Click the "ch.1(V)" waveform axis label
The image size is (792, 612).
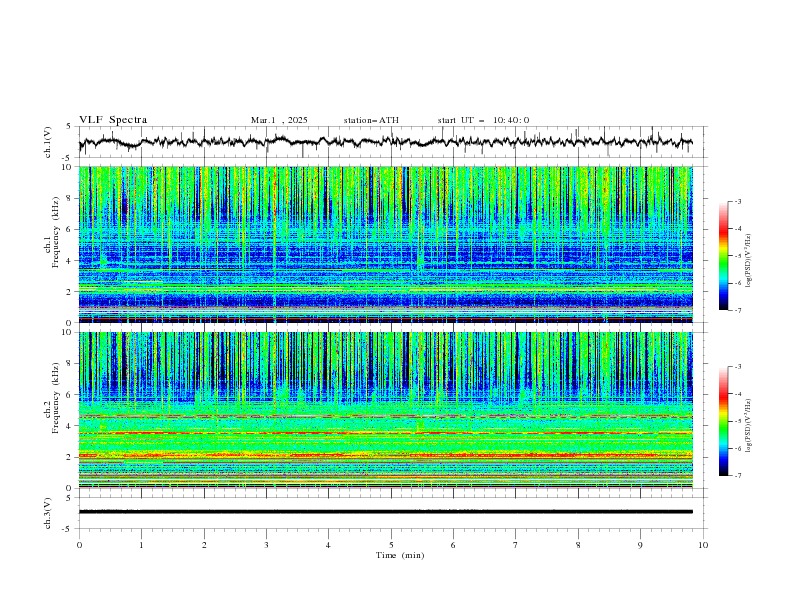coord(48,142)
